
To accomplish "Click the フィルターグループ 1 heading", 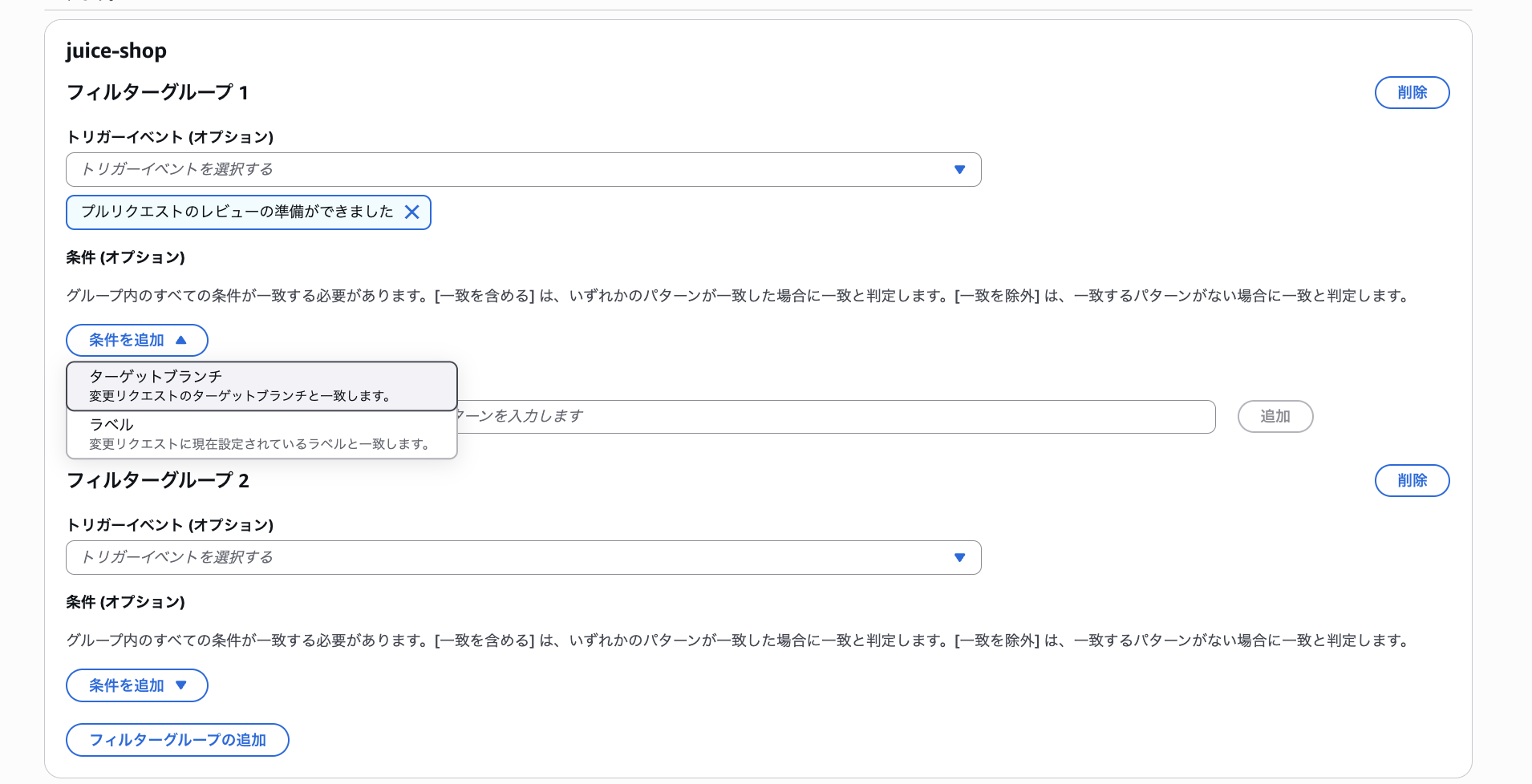I will 157,92.
